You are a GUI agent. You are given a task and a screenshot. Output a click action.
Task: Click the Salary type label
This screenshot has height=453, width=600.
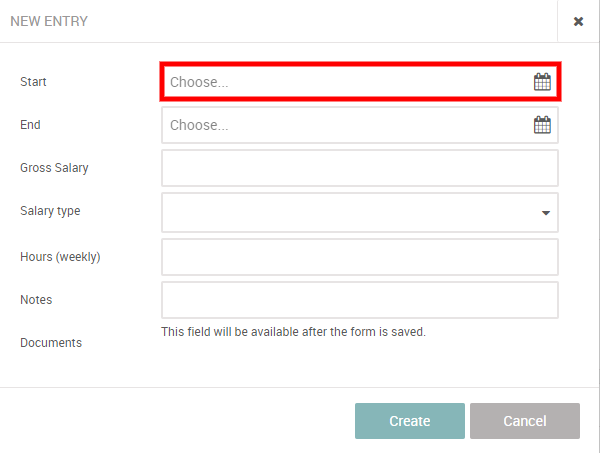click(50, 211)
